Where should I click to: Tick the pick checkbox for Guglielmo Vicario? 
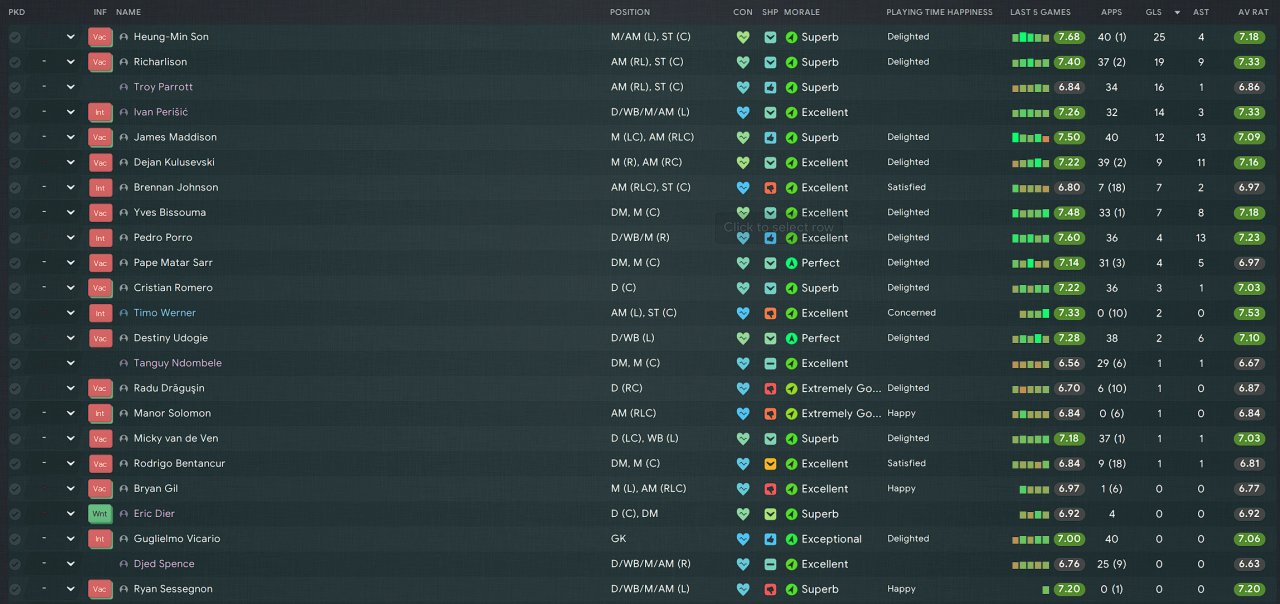pyautogui.click(x=15, y=539)
